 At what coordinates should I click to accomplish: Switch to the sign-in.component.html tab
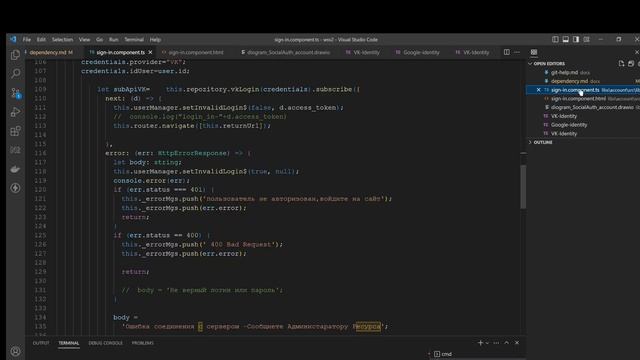[196, 52]
